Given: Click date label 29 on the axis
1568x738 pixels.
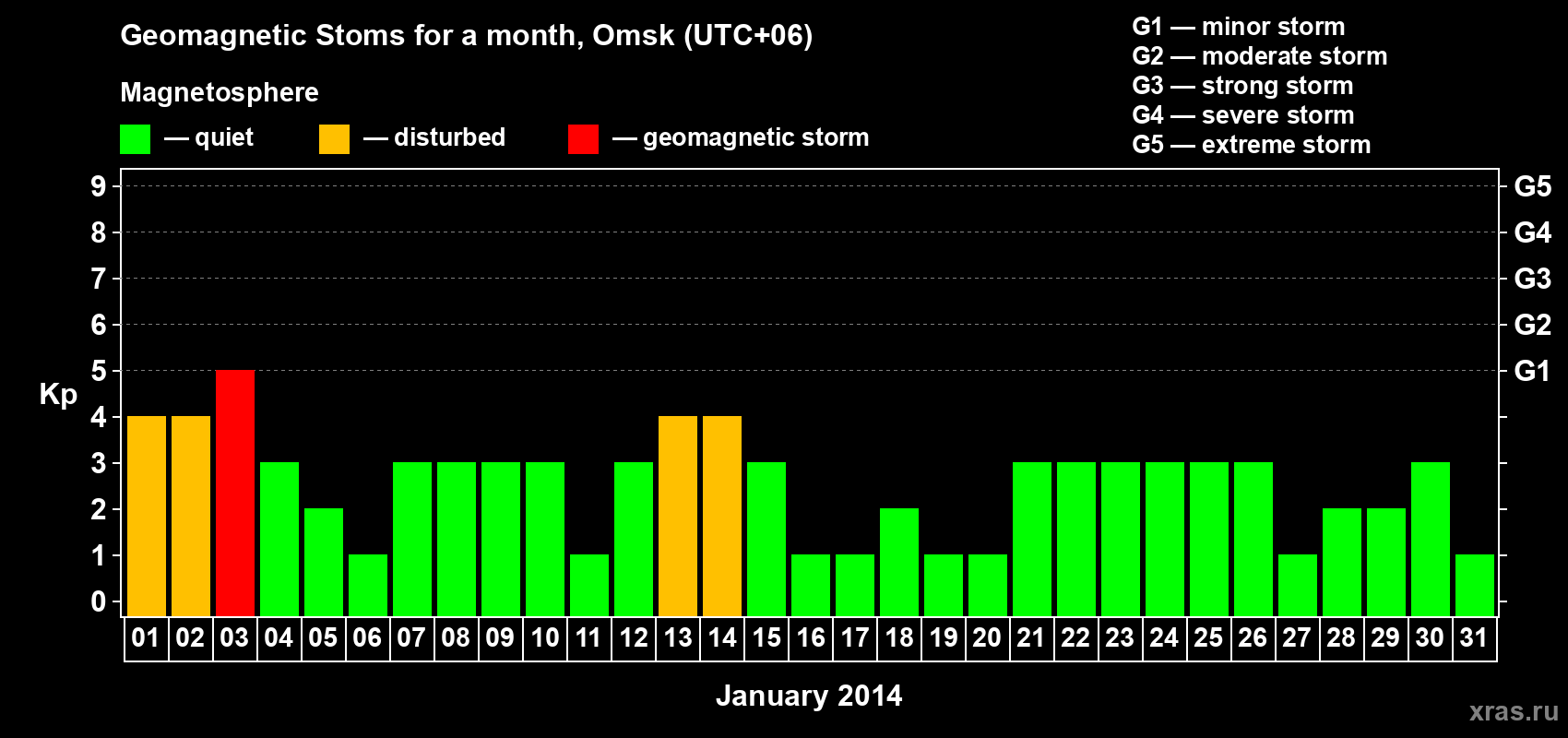Looking at the screenshot, I should click(x=1385, y=637).
